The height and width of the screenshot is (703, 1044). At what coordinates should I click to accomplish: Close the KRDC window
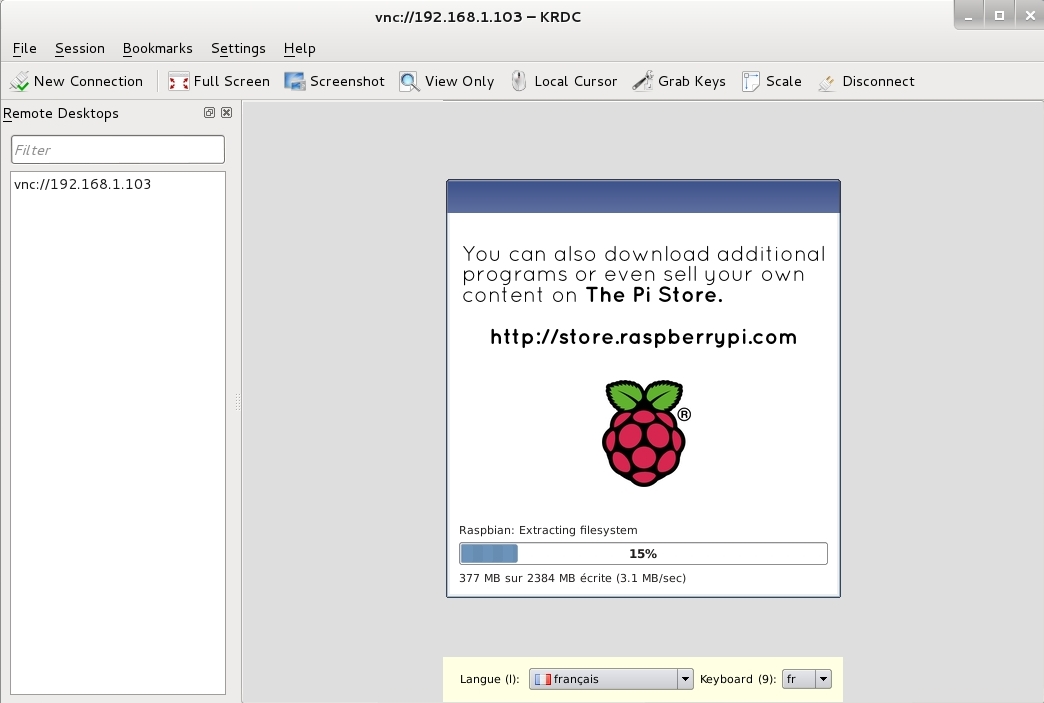click(1030, 16)
